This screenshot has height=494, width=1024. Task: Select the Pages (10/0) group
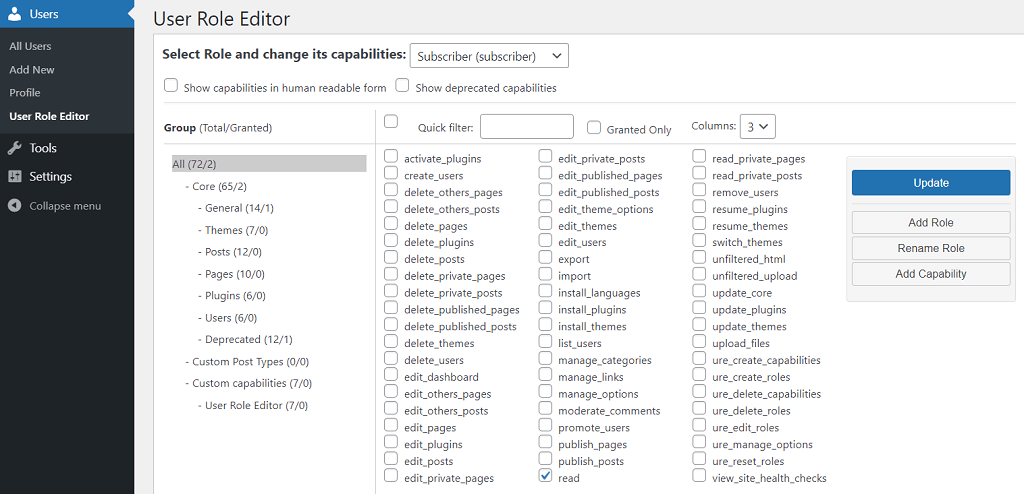coord(231,274)
